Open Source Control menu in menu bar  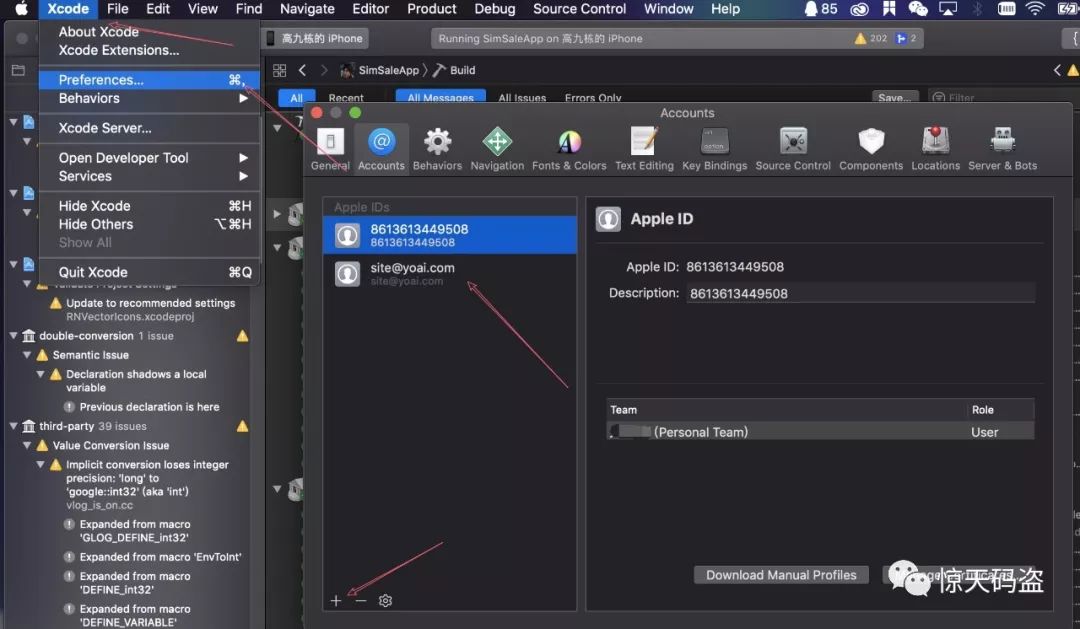coord(579,9)
